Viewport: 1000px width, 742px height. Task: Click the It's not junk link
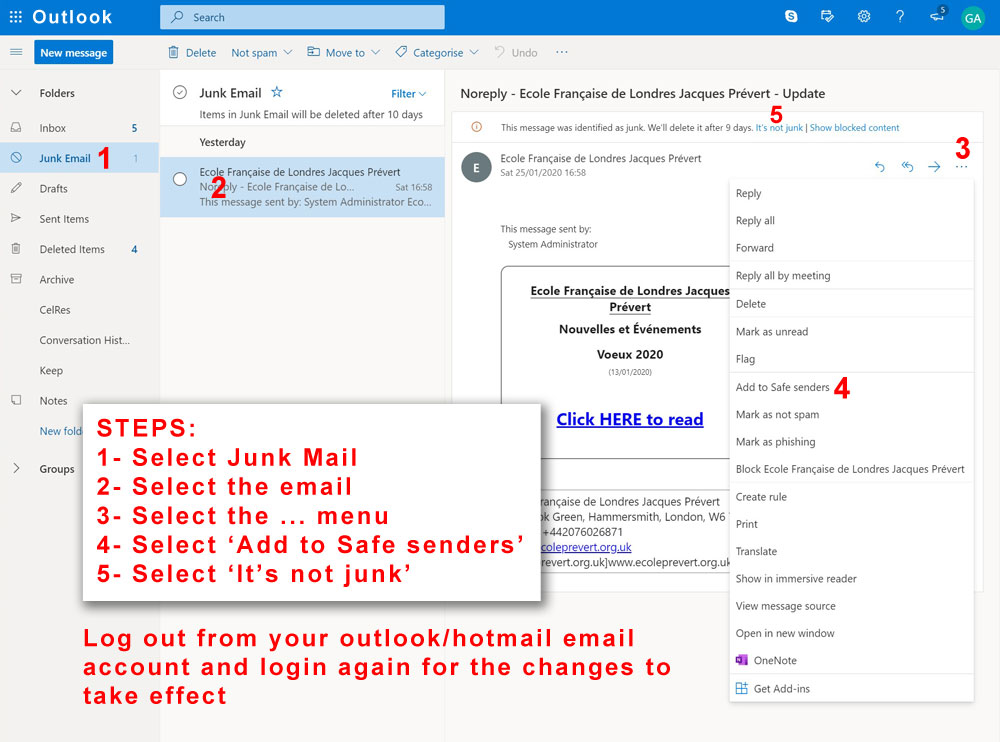[x=779, y=128]
